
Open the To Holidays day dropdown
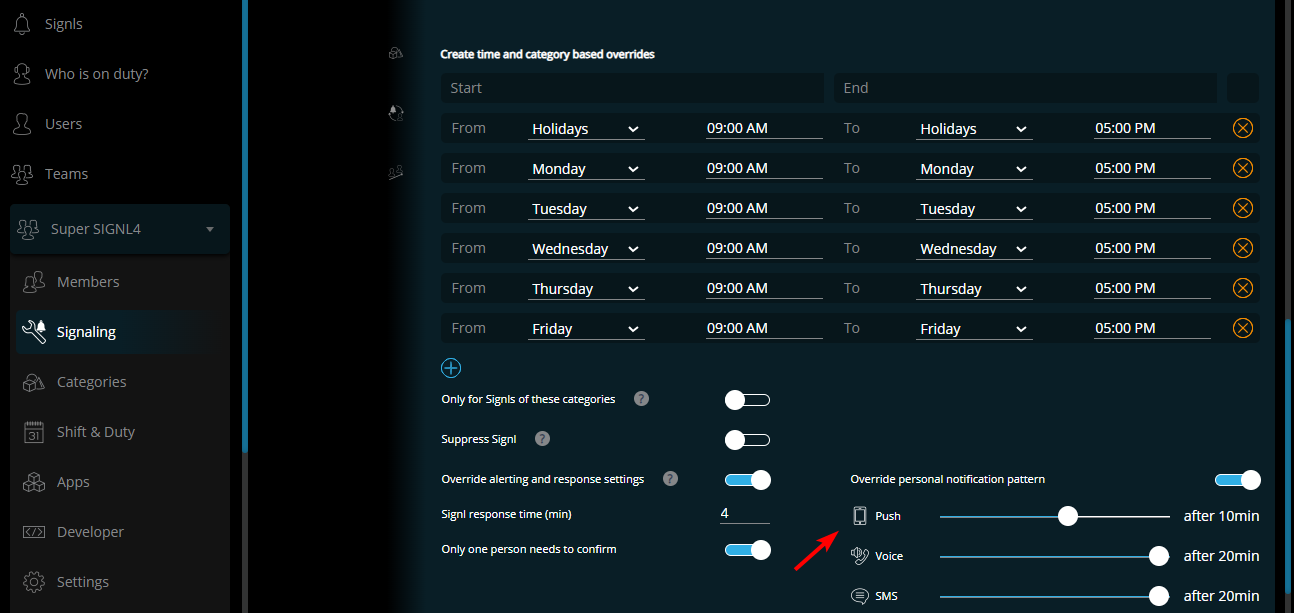[974, 129]
